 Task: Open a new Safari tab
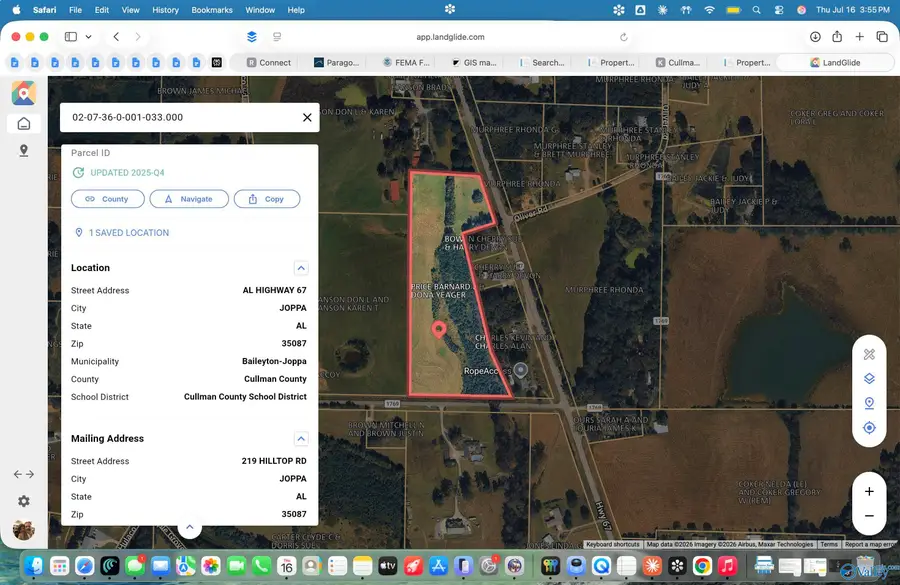point(859,37)
